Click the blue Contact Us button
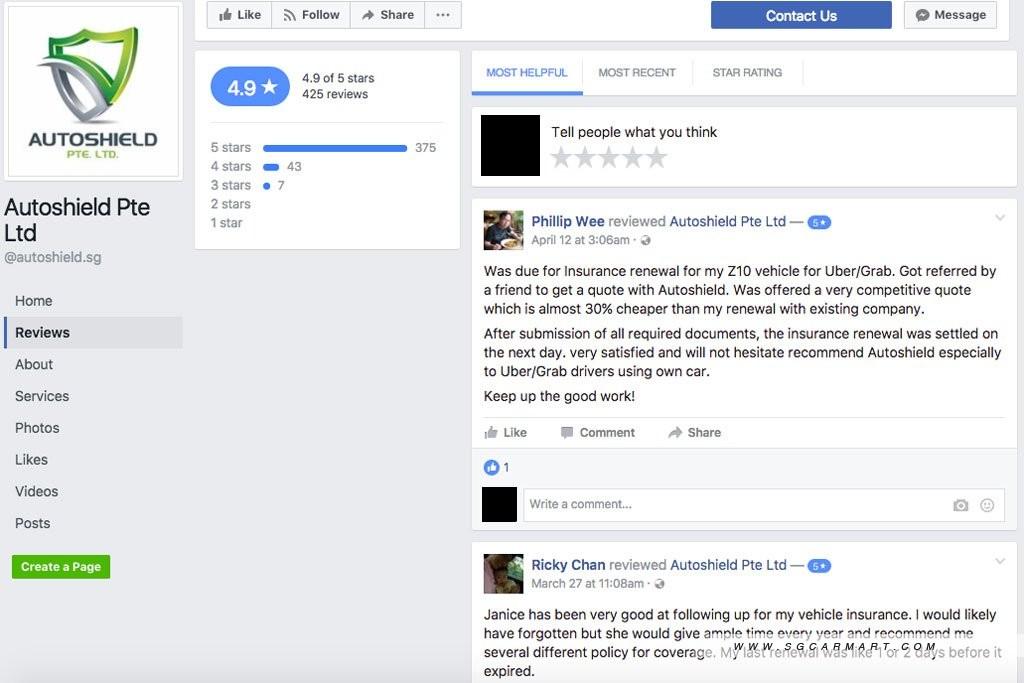Screen dimensions: 1024x683 [801, 15]
